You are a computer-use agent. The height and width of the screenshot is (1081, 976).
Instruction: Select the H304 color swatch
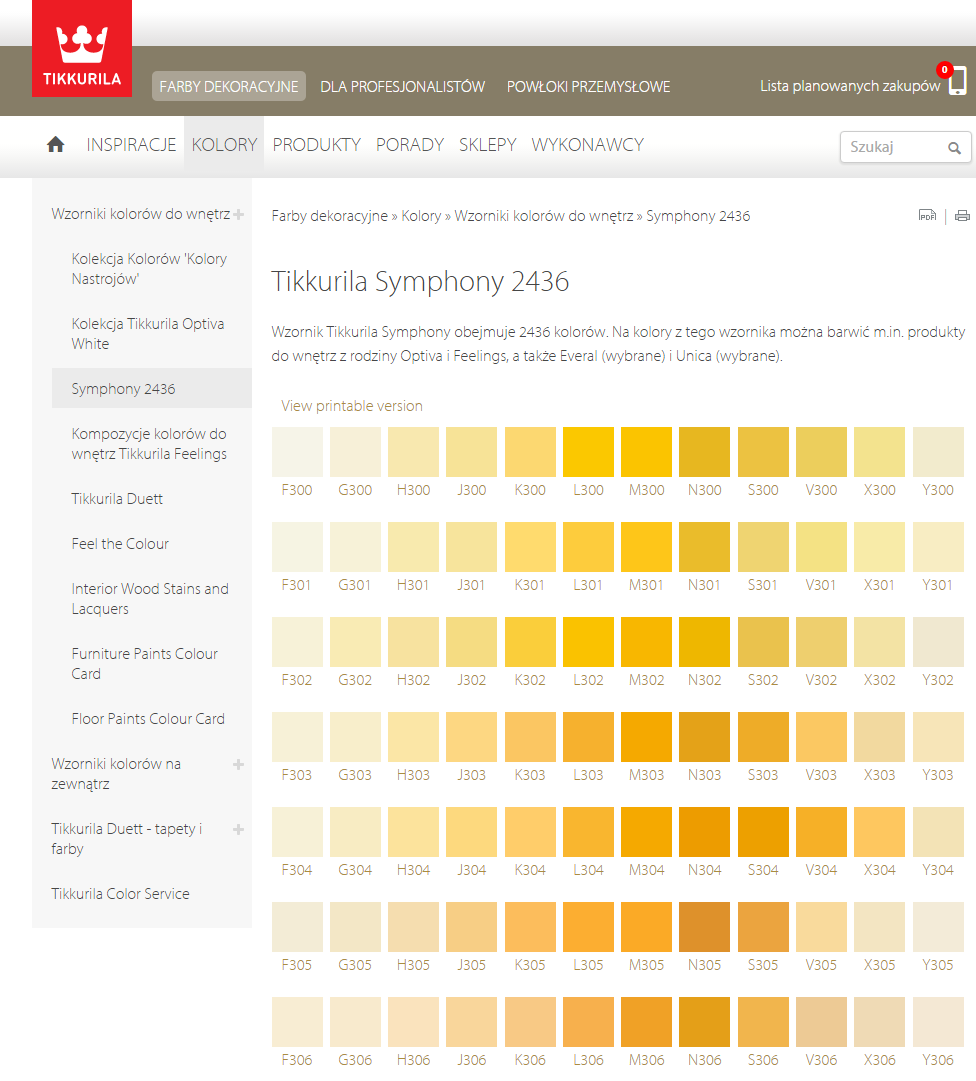pos(414,832)
